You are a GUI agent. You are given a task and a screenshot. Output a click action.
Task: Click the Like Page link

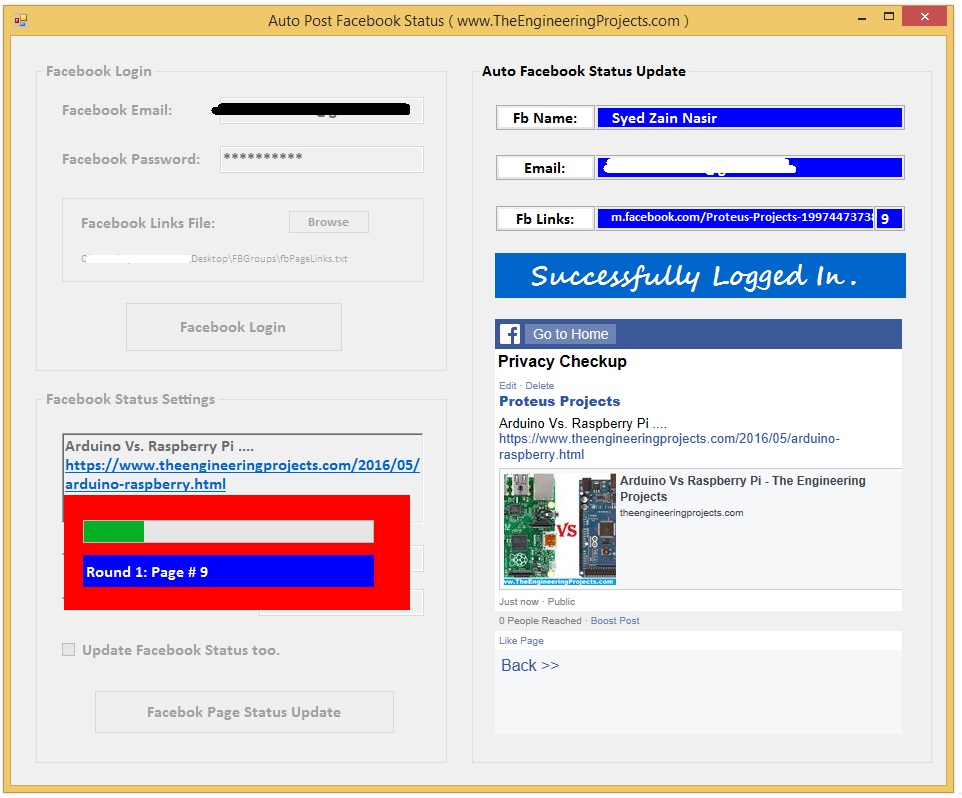click(521, 640)
